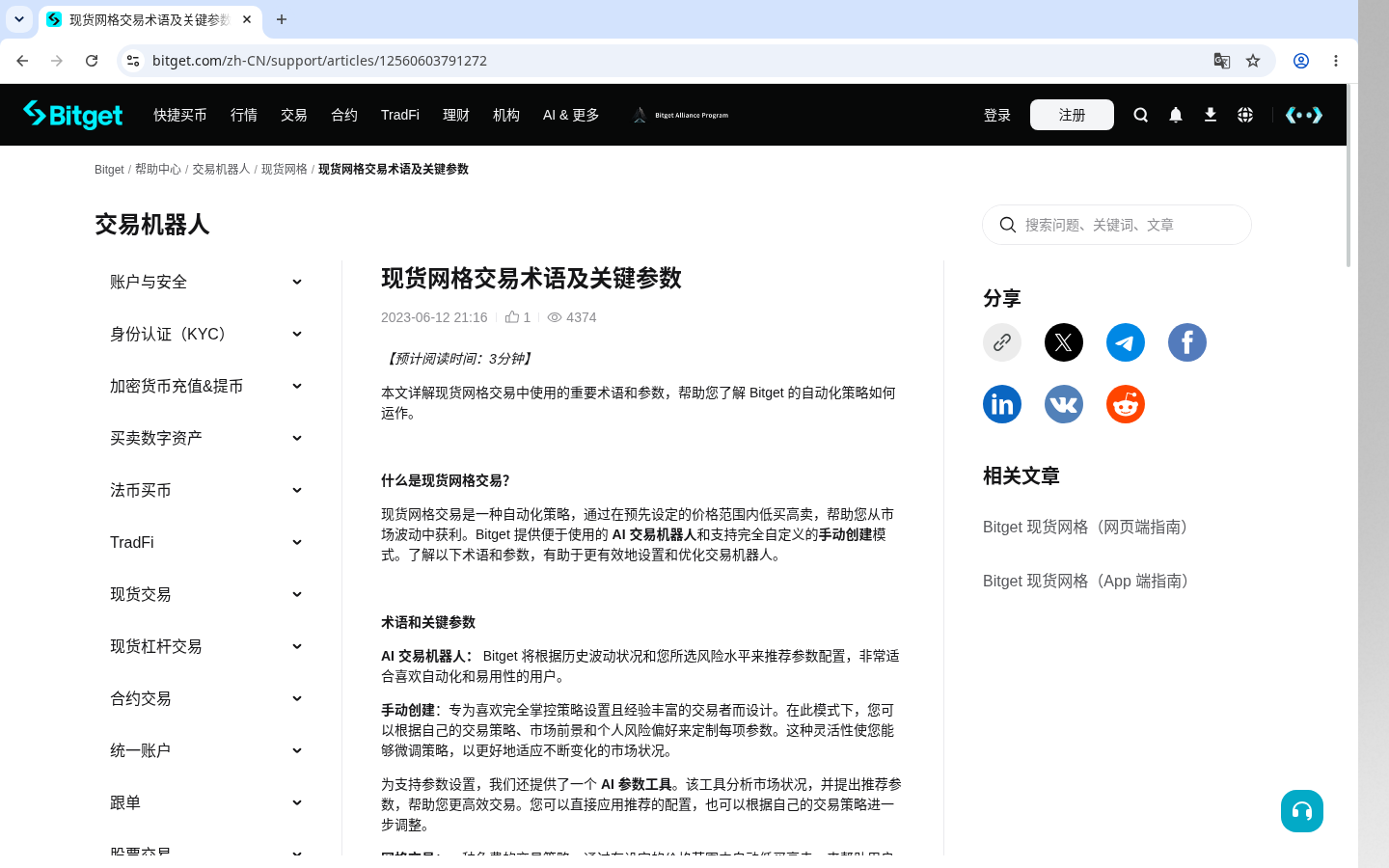Open the header search magnifier icon

[1141, 115]
